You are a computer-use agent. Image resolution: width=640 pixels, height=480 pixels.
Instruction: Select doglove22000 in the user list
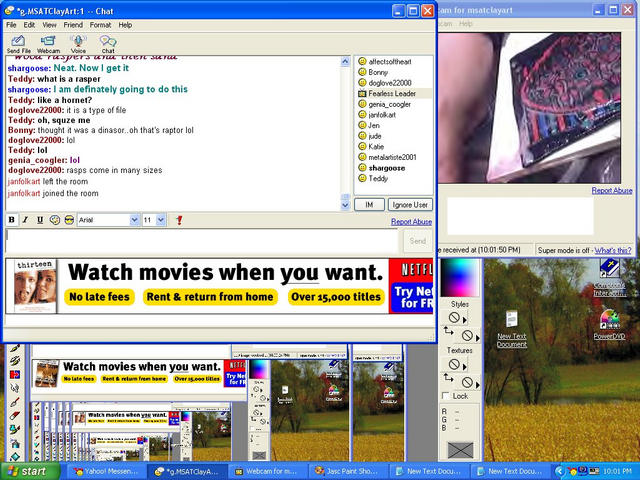point(393,83)
